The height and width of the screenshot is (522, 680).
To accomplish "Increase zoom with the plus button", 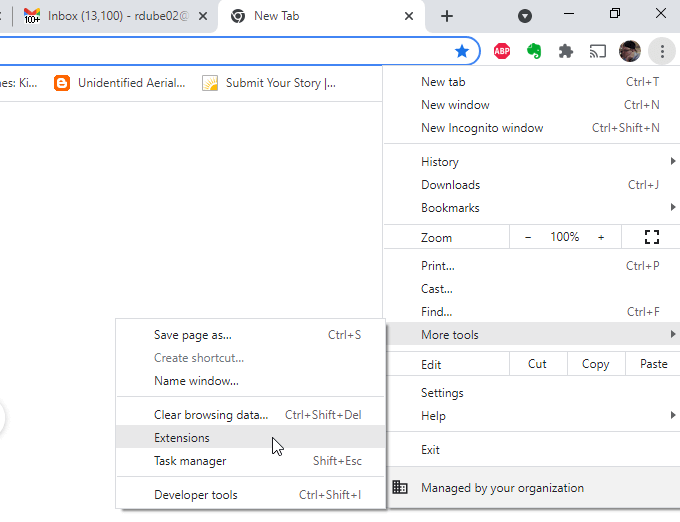I will pyautogui.click(x=601, y=237).
